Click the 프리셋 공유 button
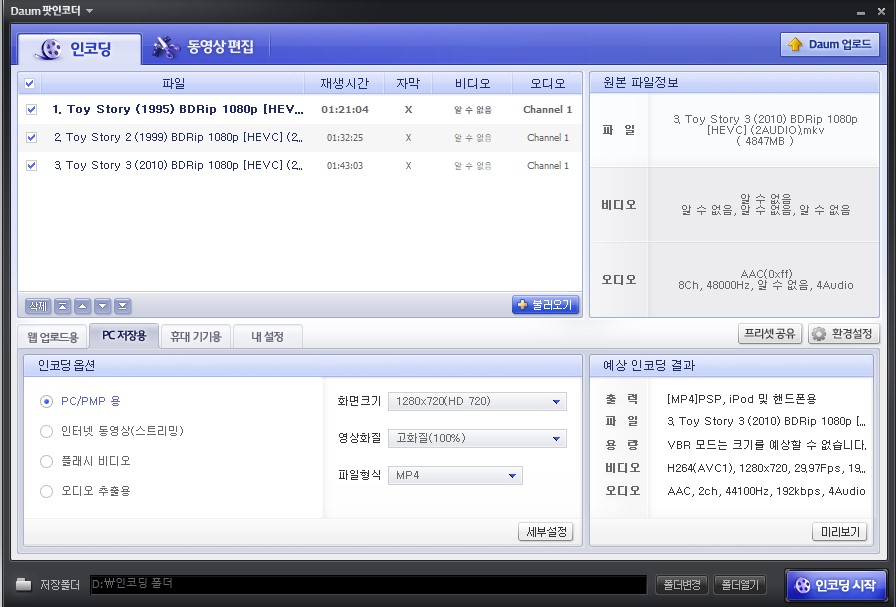 (770, 334)
